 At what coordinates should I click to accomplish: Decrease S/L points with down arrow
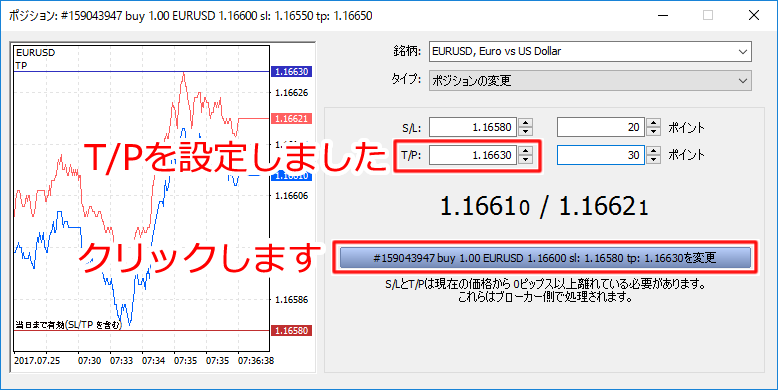[x=654, y=131]
